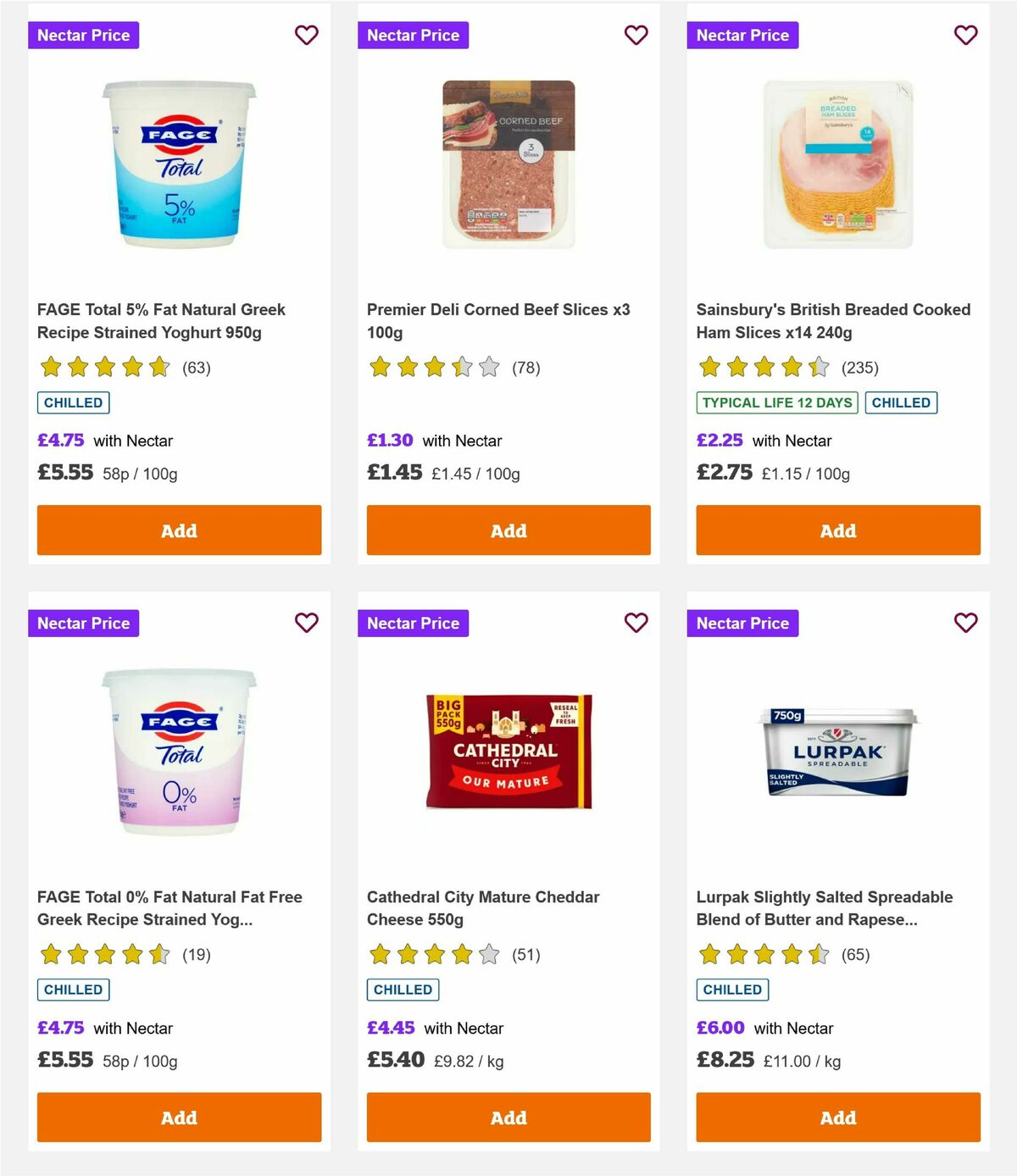Favourite the FAGE Total 5% yoghurt
Viewport: 1017px width, 1176px height.
coord(306,35)
